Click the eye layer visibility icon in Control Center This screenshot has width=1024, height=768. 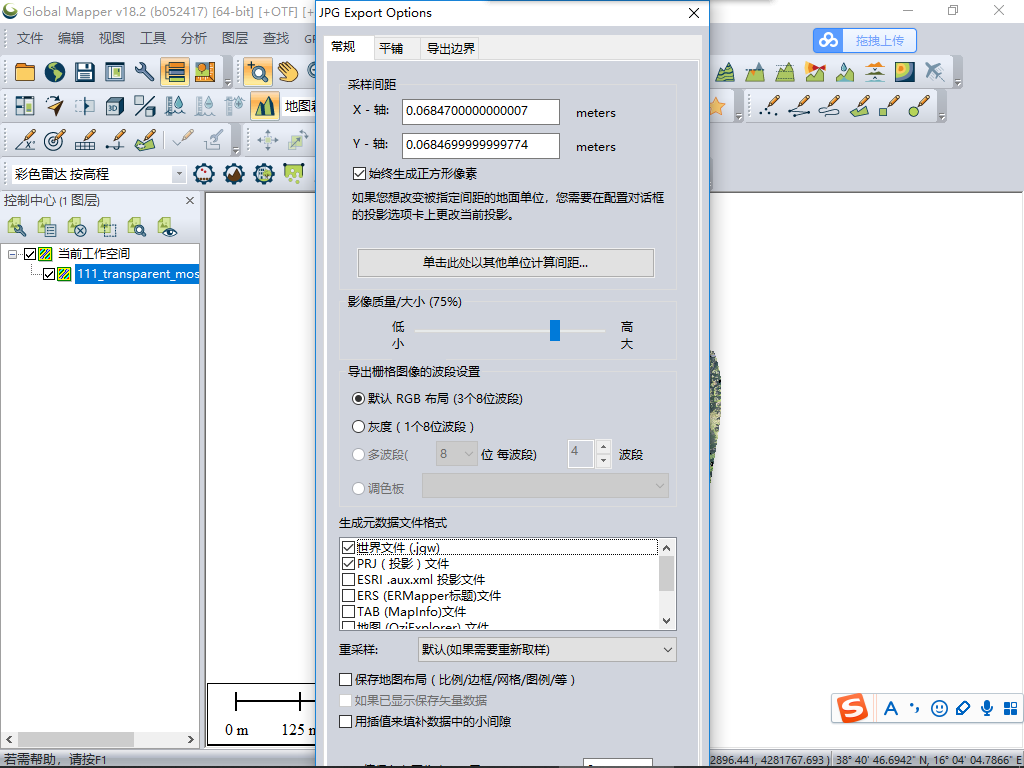click(167, 227)
